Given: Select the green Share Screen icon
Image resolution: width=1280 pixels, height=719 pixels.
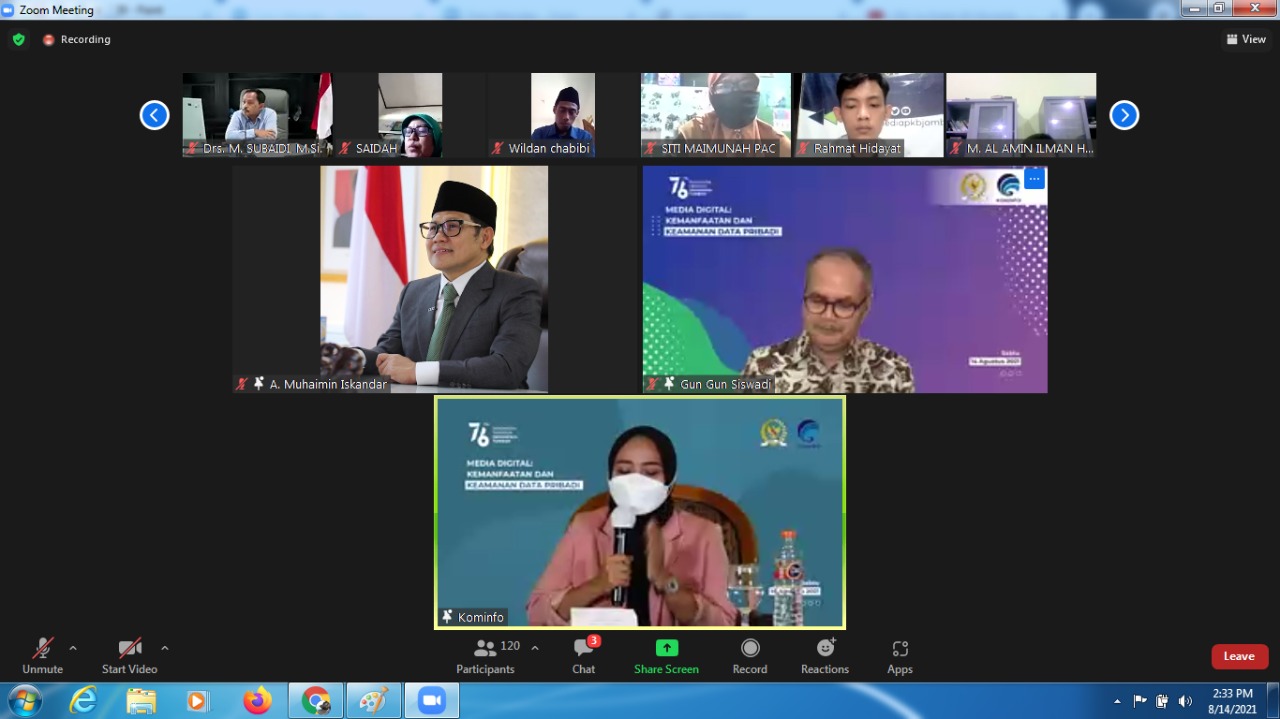Looking at the screenshot, I should click(x=666, y=648).
